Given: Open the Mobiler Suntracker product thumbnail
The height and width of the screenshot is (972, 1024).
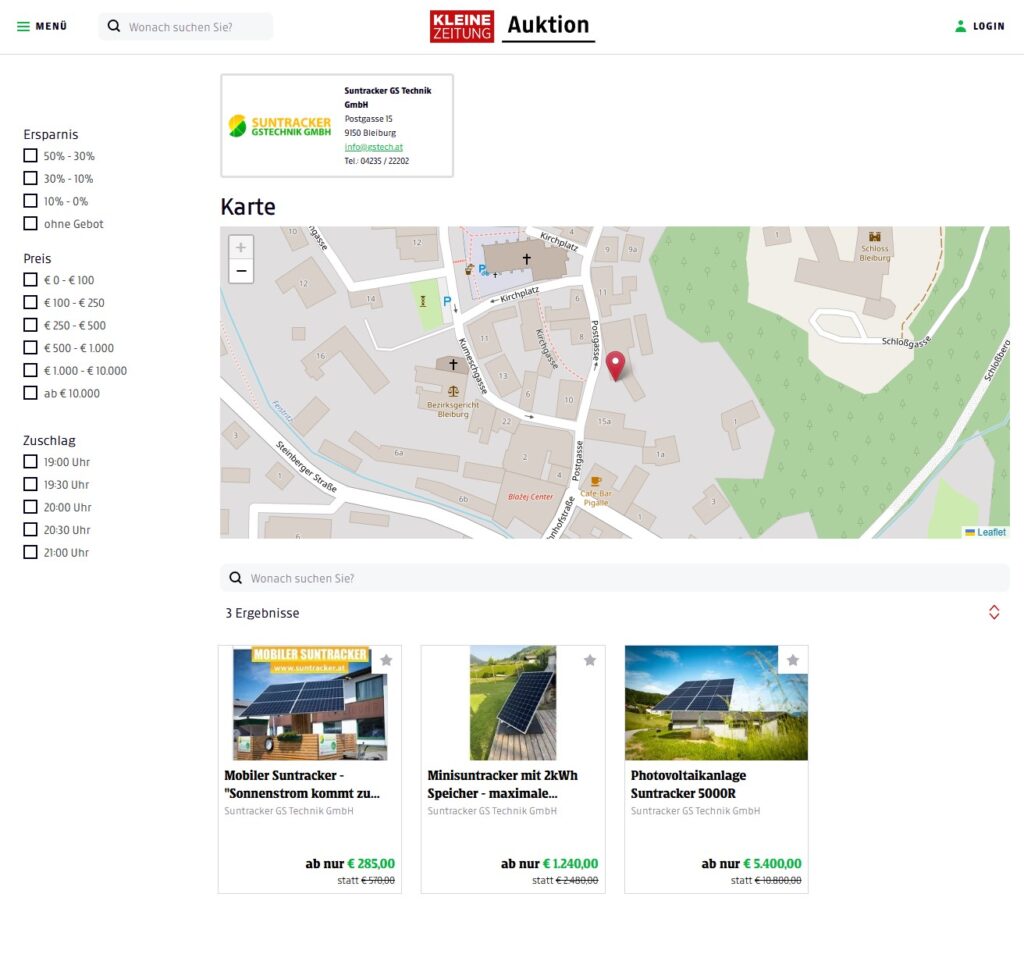Looking at the screenshot, I should (x=310, y=703).
